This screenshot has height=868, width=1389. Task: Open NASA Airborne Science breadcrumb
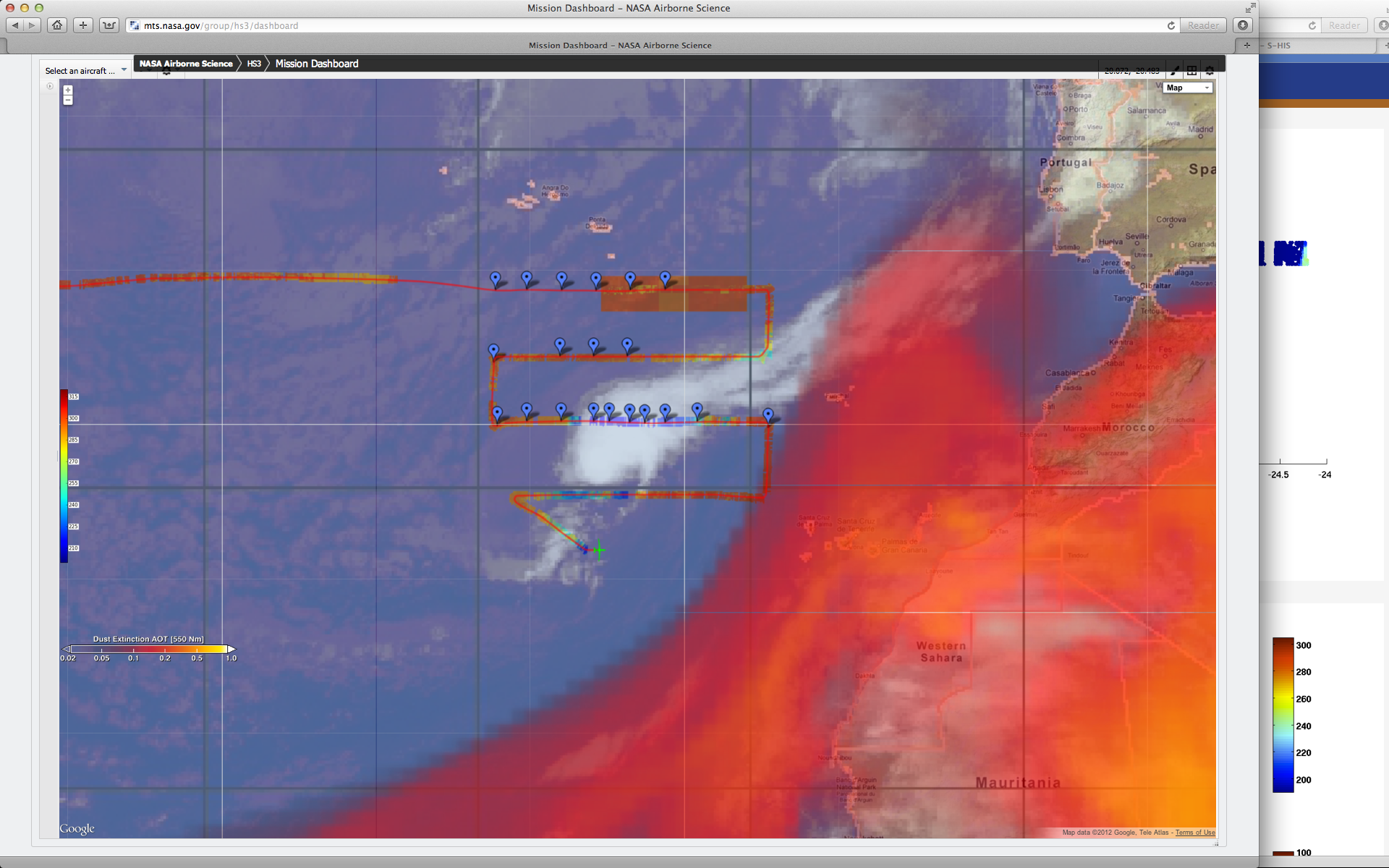tap(186, 64)
